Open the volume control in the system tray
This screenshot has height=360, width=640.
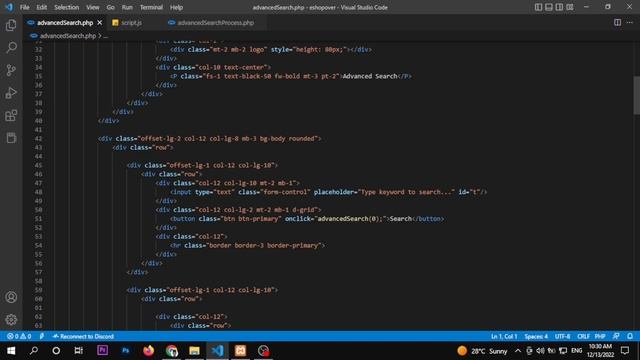pyautogui.click(x=540, y=351)
